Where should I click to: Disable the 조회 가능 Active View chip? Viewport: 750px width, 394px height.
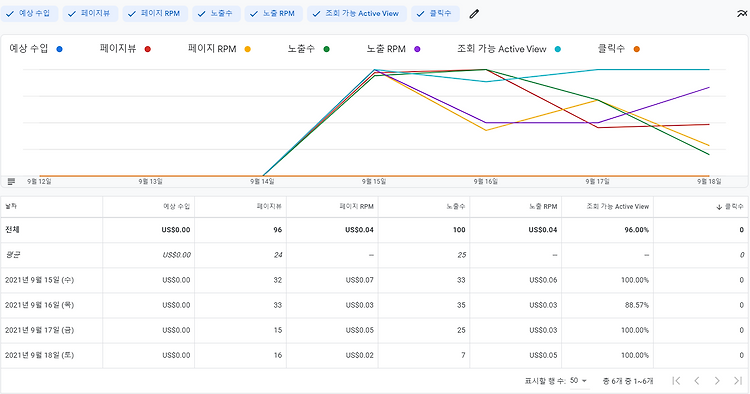pyautogui.click(x=357, y=14)
